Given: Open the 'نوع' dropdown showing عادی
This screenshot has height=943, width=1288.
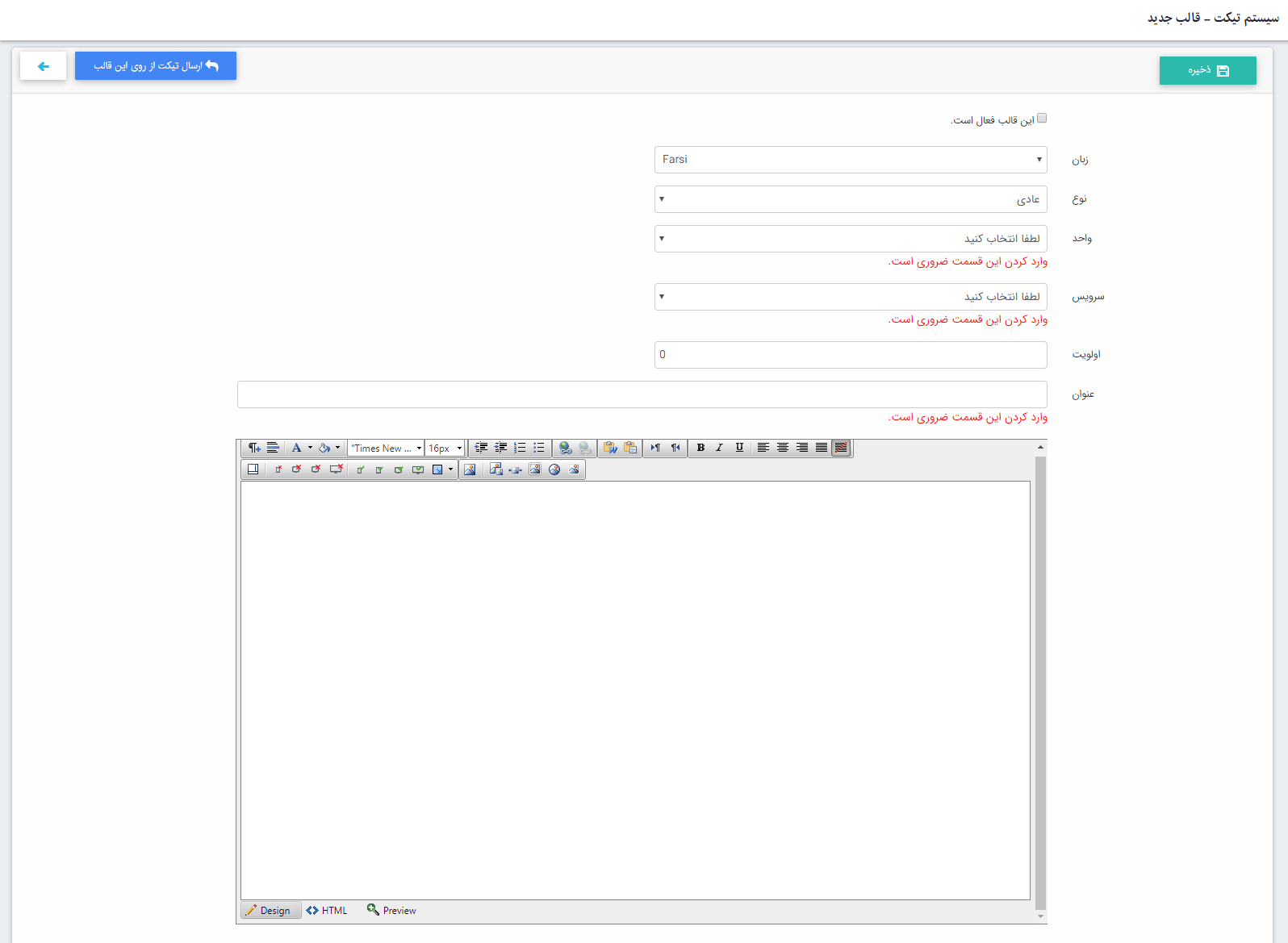Looking at the screenshot, I should [x=851, y=199].
